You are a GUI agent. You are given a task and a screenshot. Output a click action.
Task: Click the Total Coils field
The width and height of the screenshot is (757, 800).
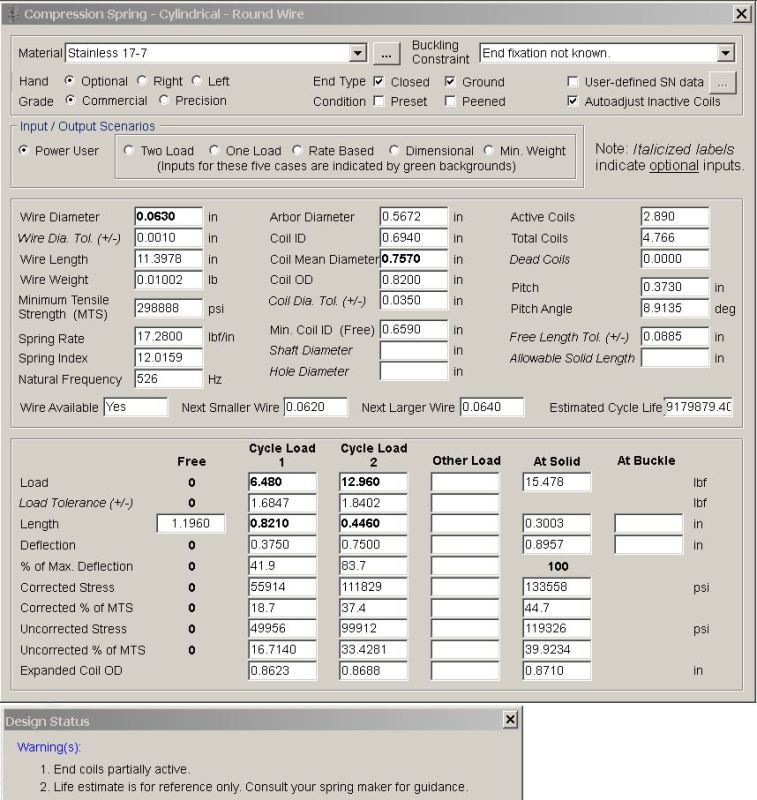675,238
